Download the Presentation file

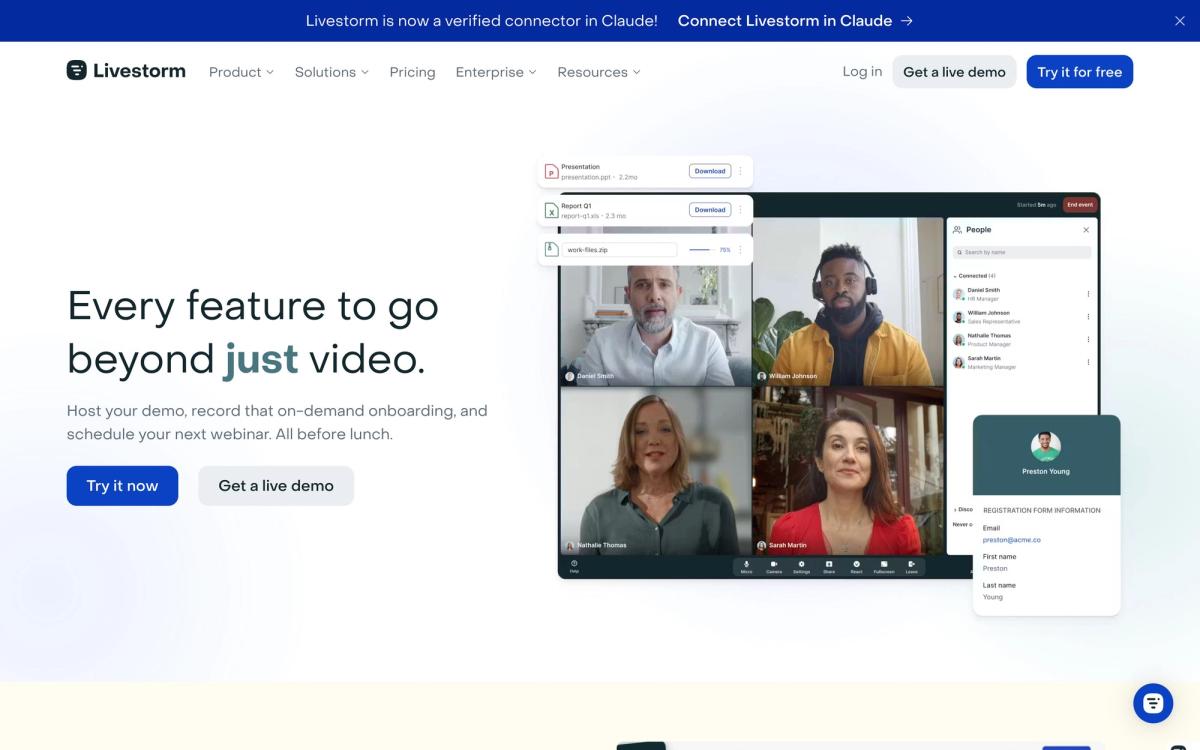710,171
